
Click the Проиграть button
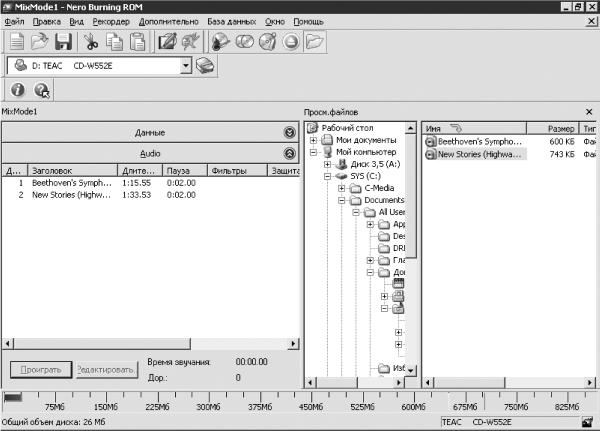41,370
